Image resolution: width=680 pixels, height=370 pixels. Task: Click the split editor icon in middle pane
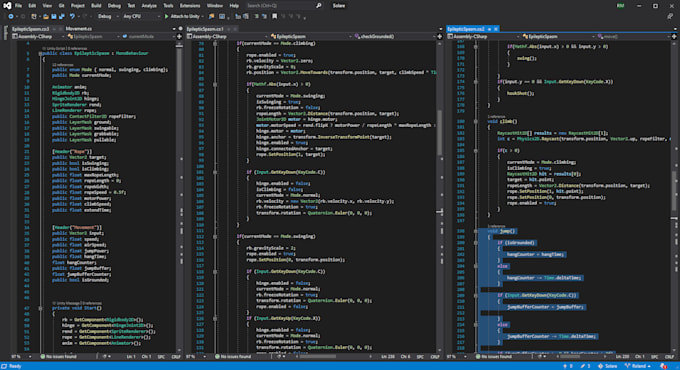[439, 36]
